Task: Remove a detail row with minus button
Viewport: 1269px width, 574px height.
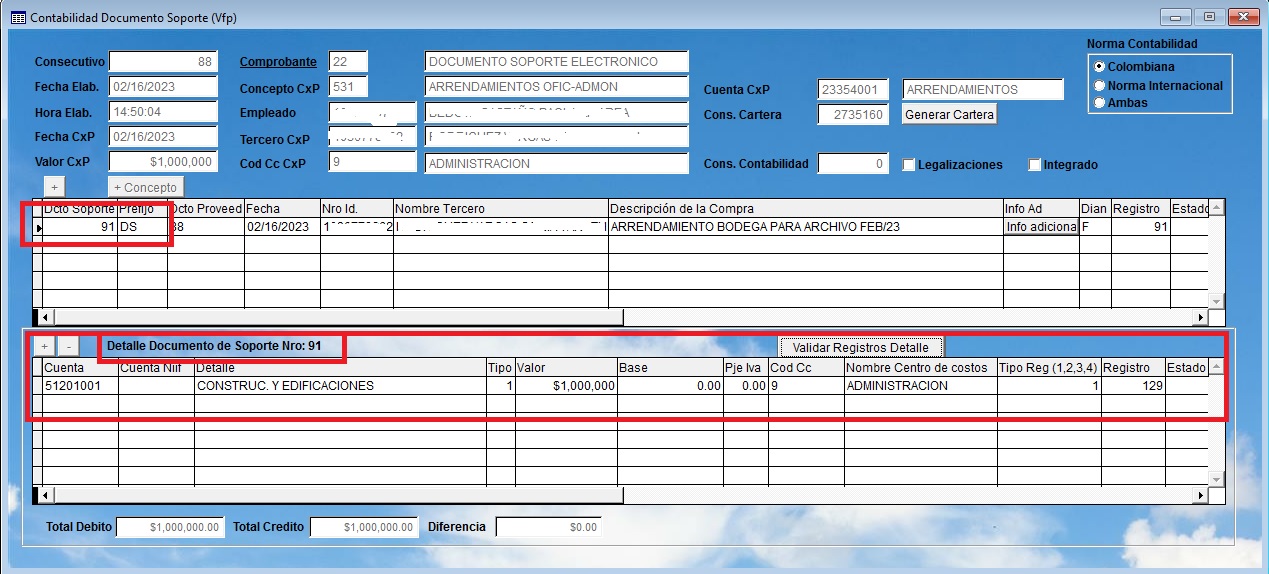Action: pos(67,346)
